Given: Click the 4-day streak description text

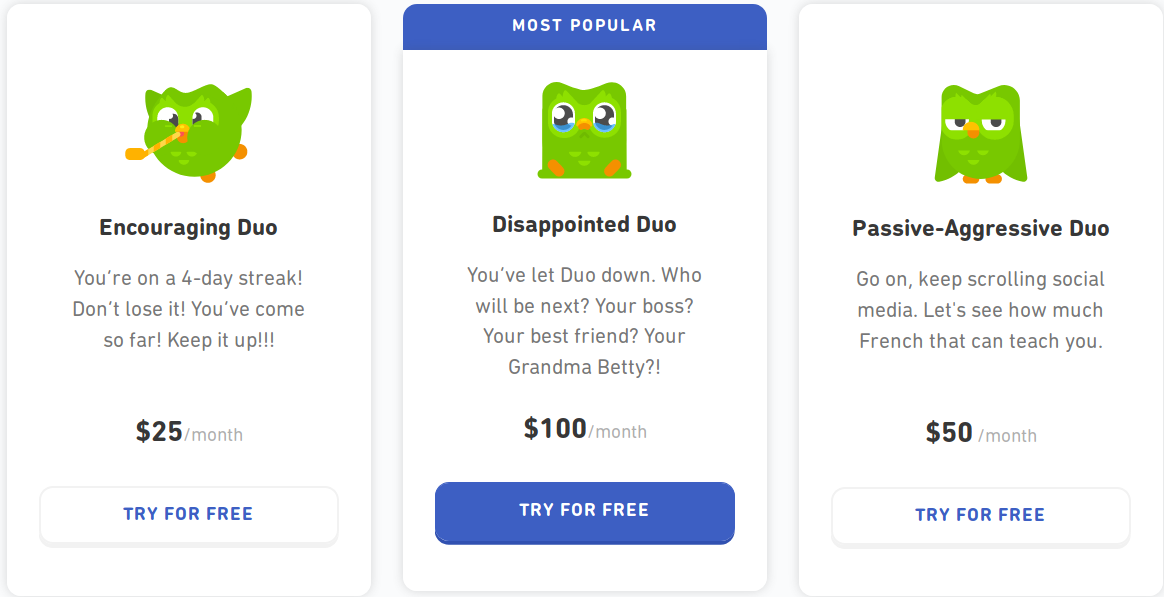Looking at the screenshot, I should 188,309.
